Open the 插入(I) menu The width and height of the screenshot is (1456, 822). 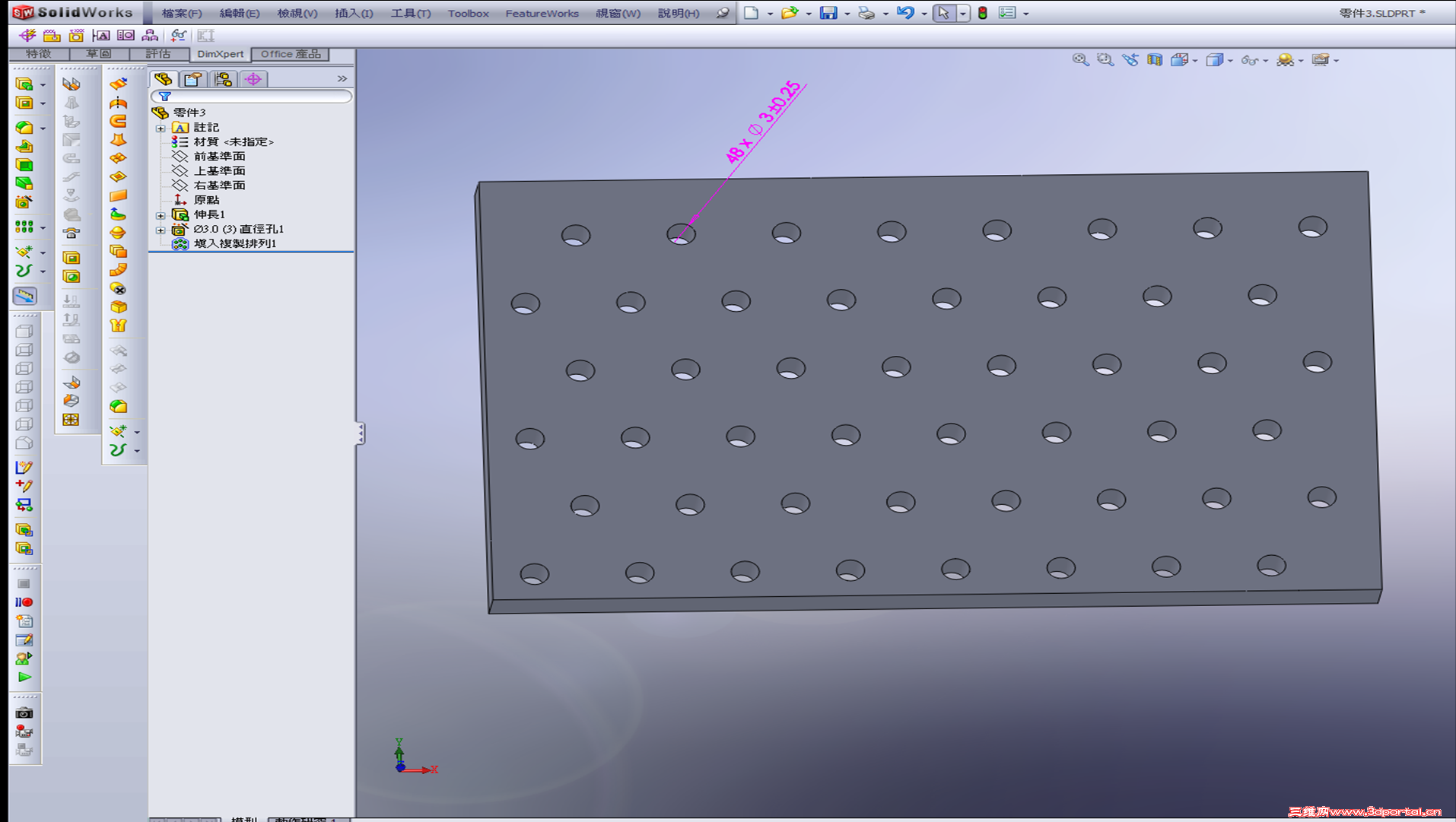coord(354,13)
